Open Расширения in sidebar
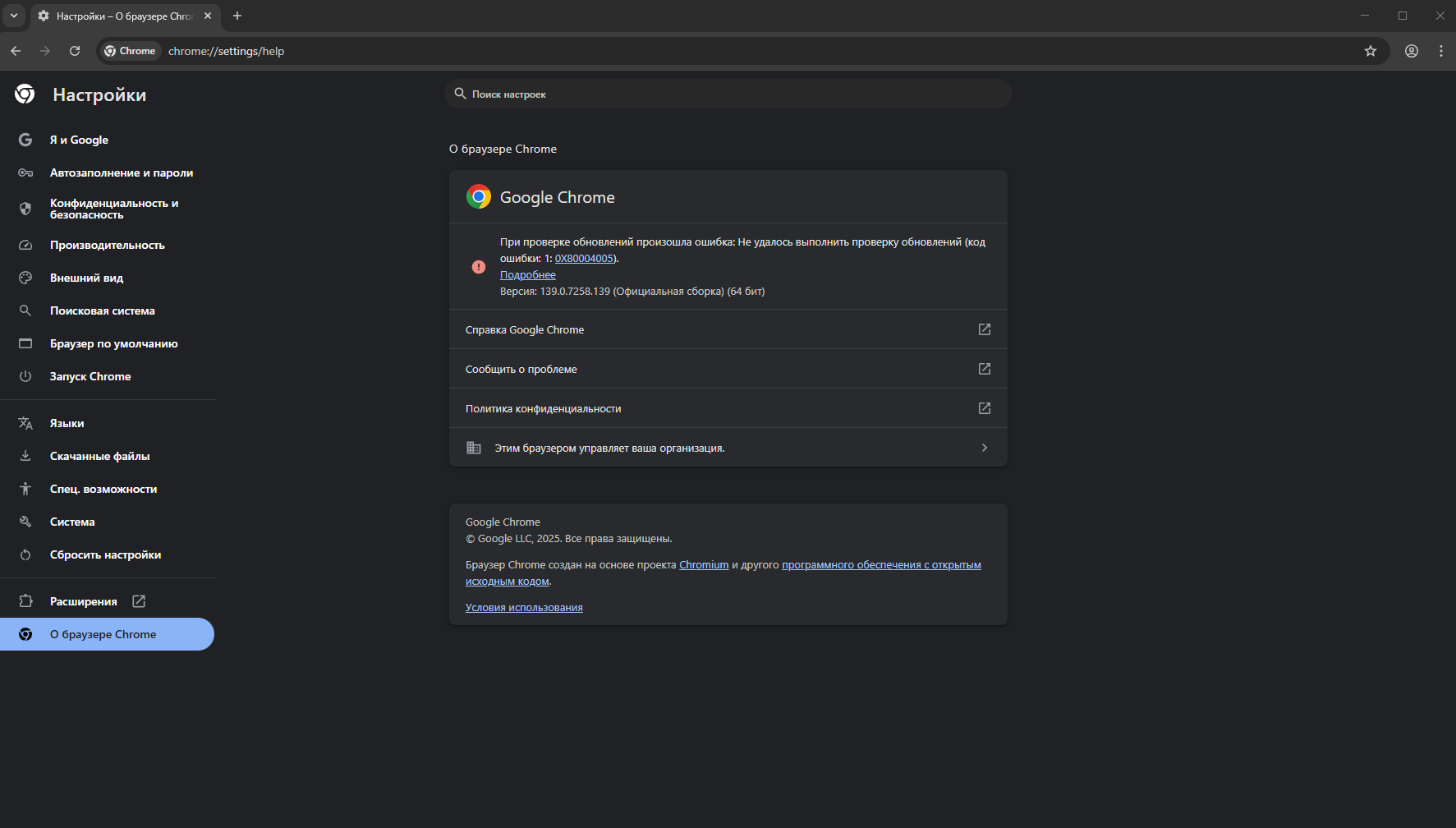Screen dimensions: 1456x828 click(x=108, y=601)
